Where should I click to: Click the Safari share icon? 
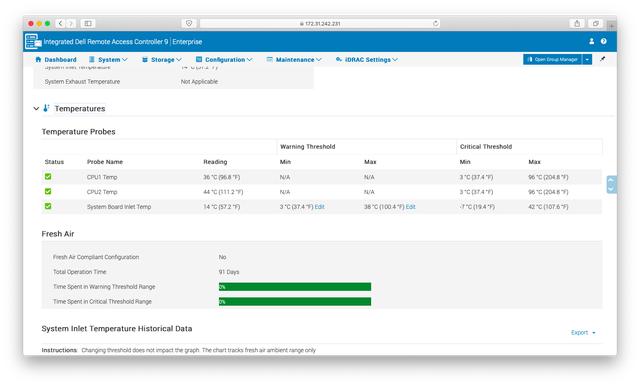click(577, 23)
